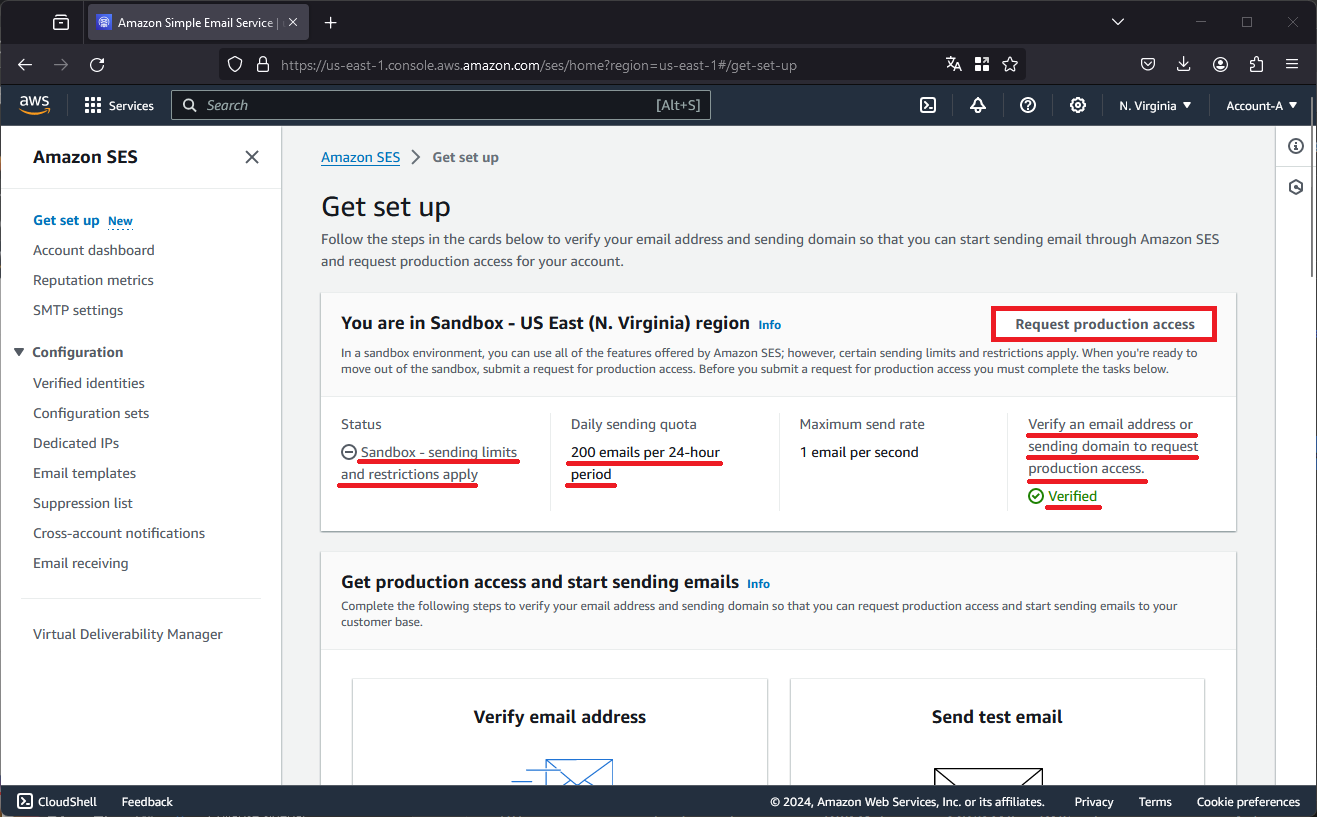Click the browser back arrow
The width and height of the screenshot is (1317, 817).
(x=25, y=64)
